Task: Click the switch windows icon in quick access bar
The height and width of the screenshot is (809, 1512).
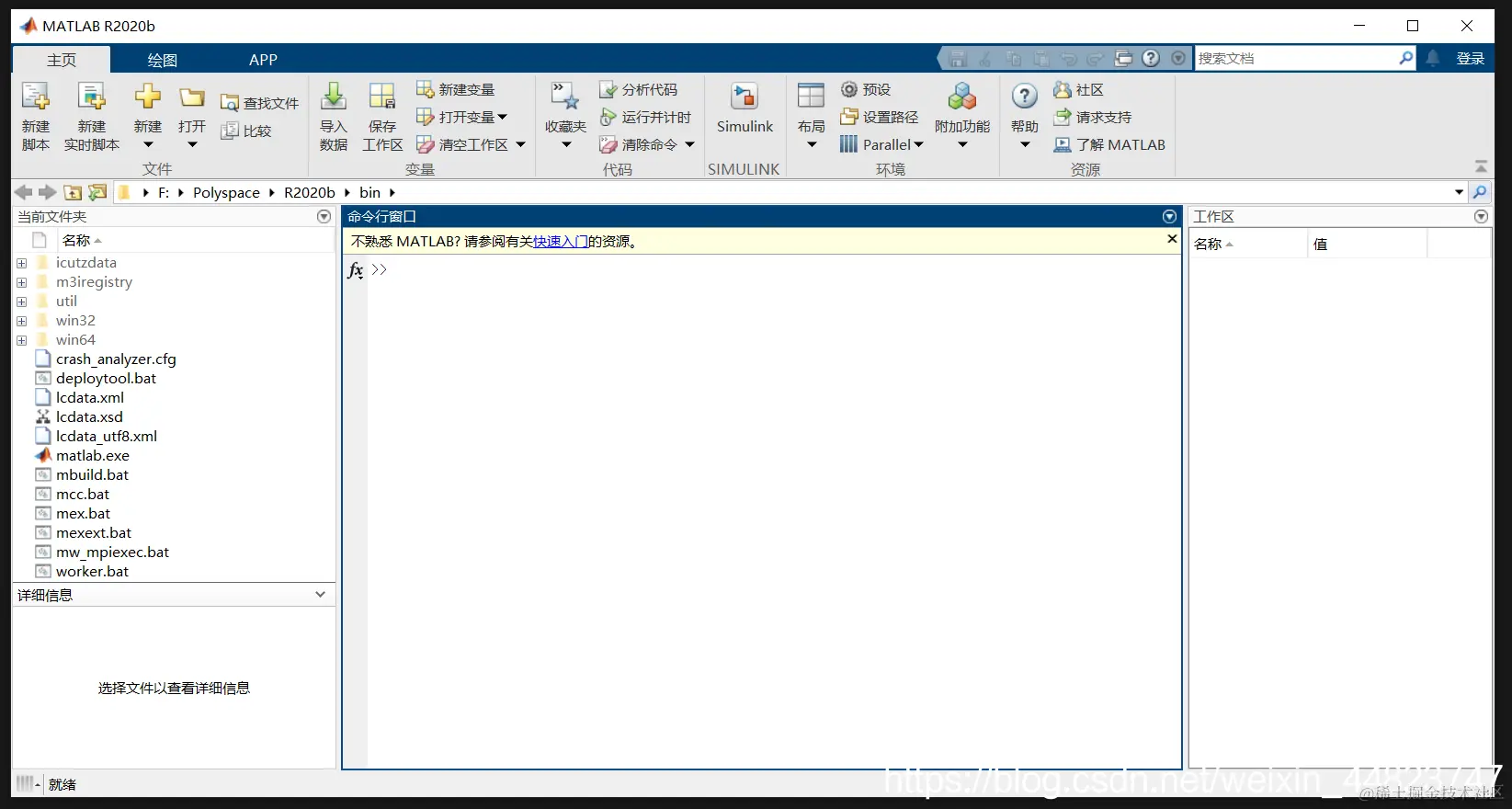Action: click(x=1123, y=58)
